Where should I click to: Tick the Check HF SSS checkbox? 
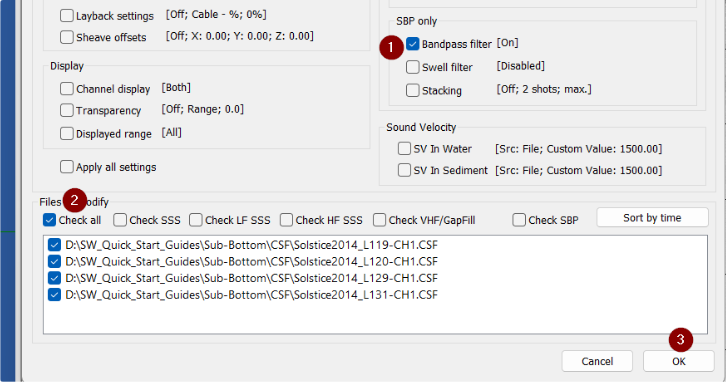287,220
